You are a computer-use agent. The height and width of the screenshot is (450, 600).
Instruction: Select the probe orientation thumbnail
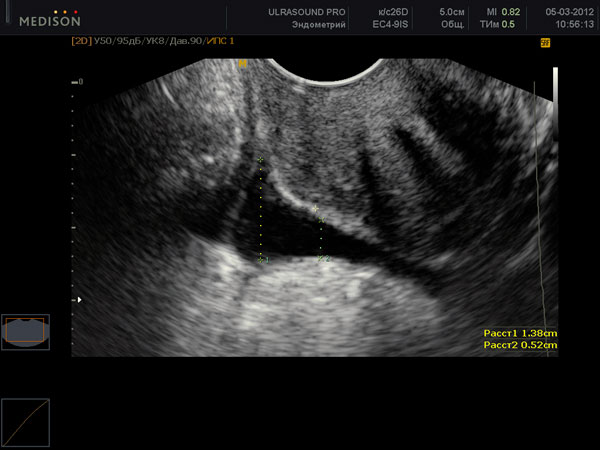(x=25, y=332)
